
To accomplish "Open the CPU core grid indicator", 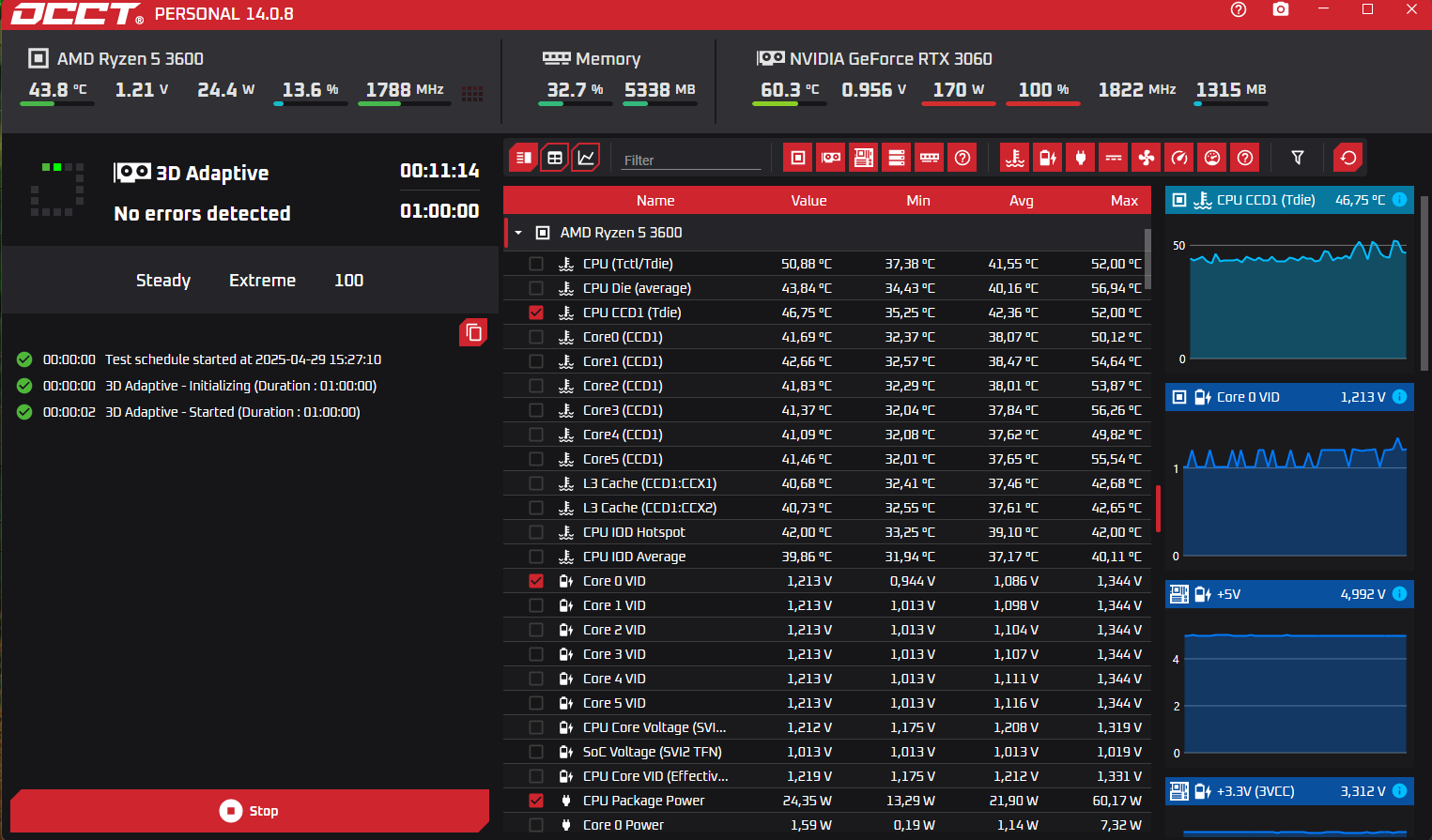I will pyautogui.click(x=472, y=94).
